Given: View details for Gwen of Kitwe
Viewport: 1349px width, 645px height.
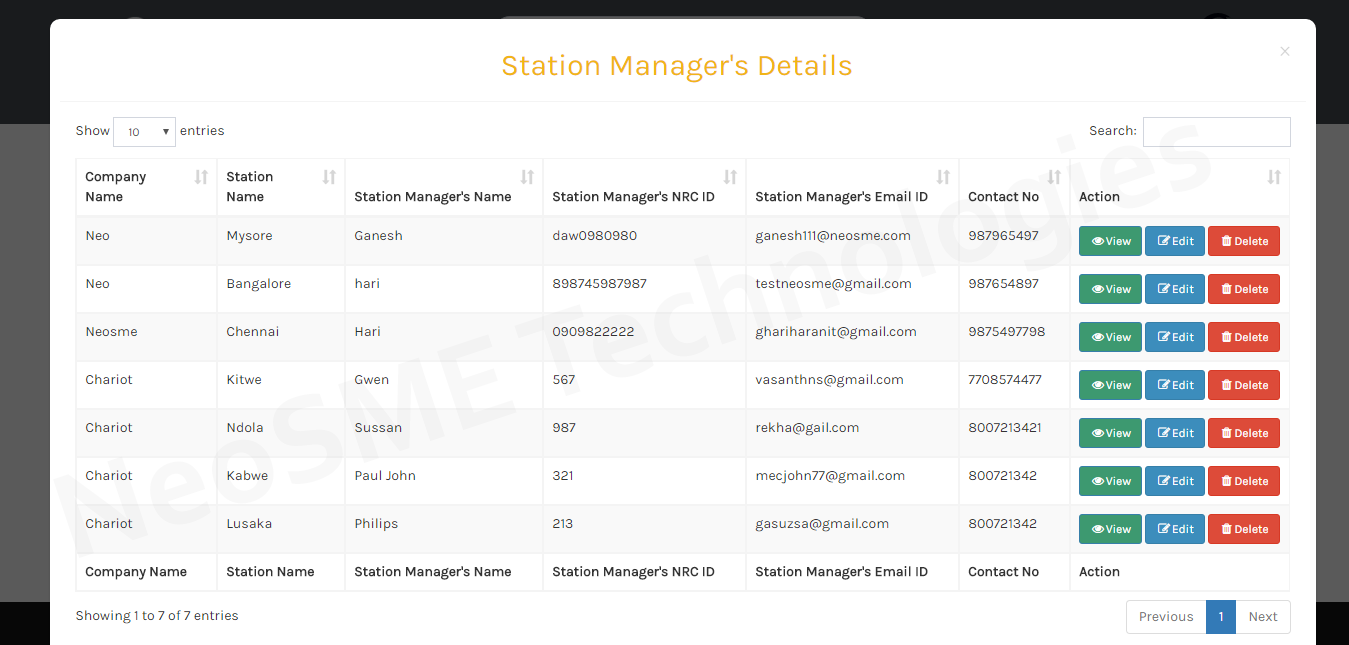Looking at the screenshot, I should (1110, 385).
